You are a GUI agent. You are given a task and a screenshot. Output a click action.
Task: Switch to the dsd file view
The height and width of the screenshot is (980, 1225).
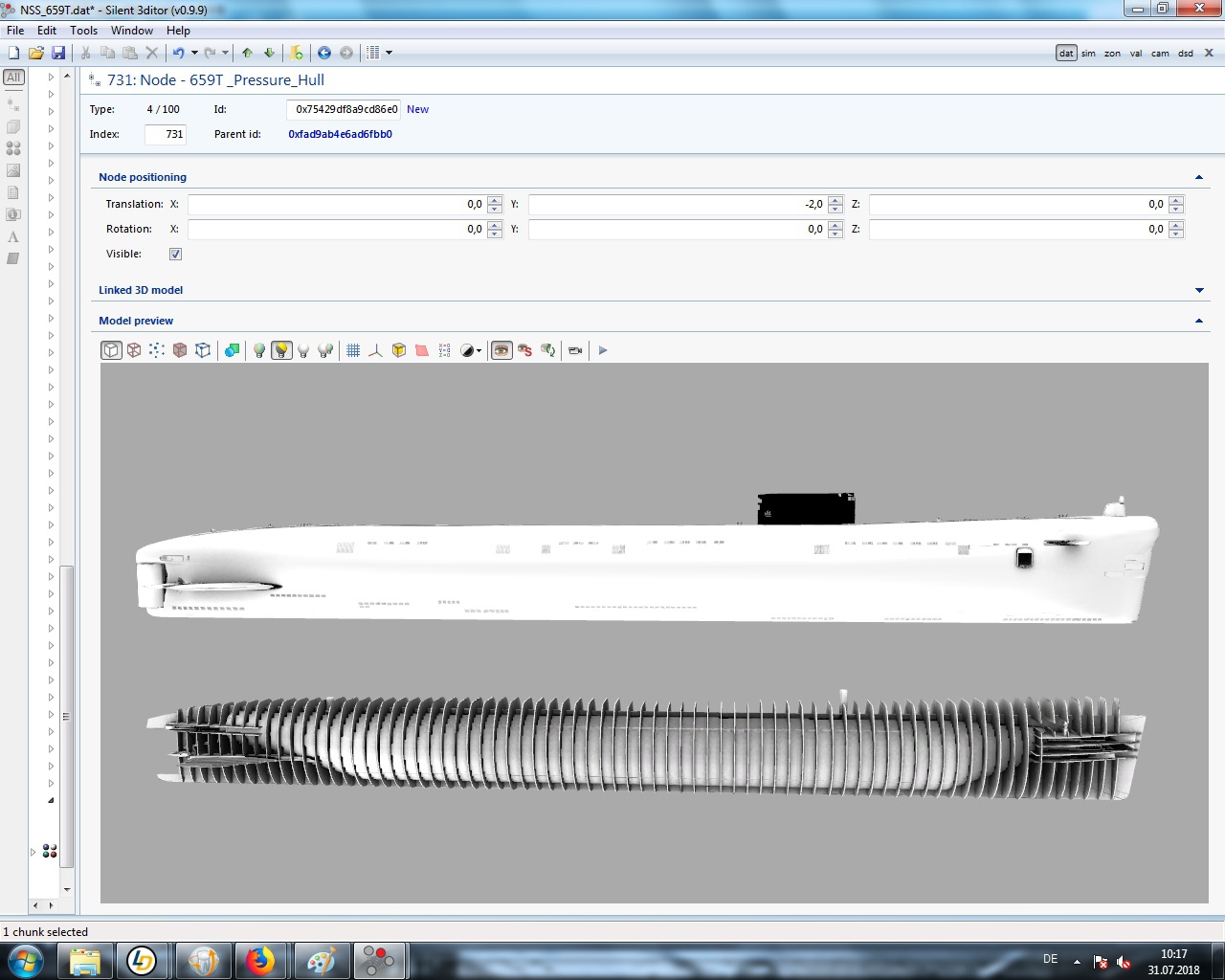(x=1186, y=54)
